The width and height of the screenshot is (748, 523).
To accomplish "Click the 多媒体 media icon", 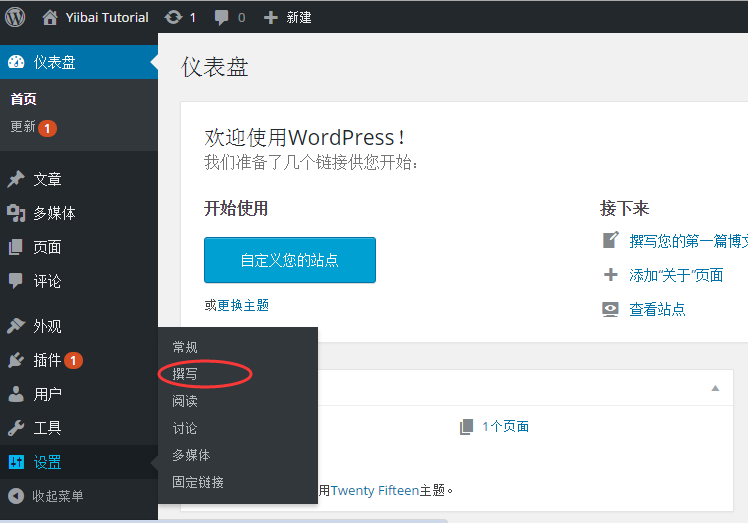I will [16, 213].
